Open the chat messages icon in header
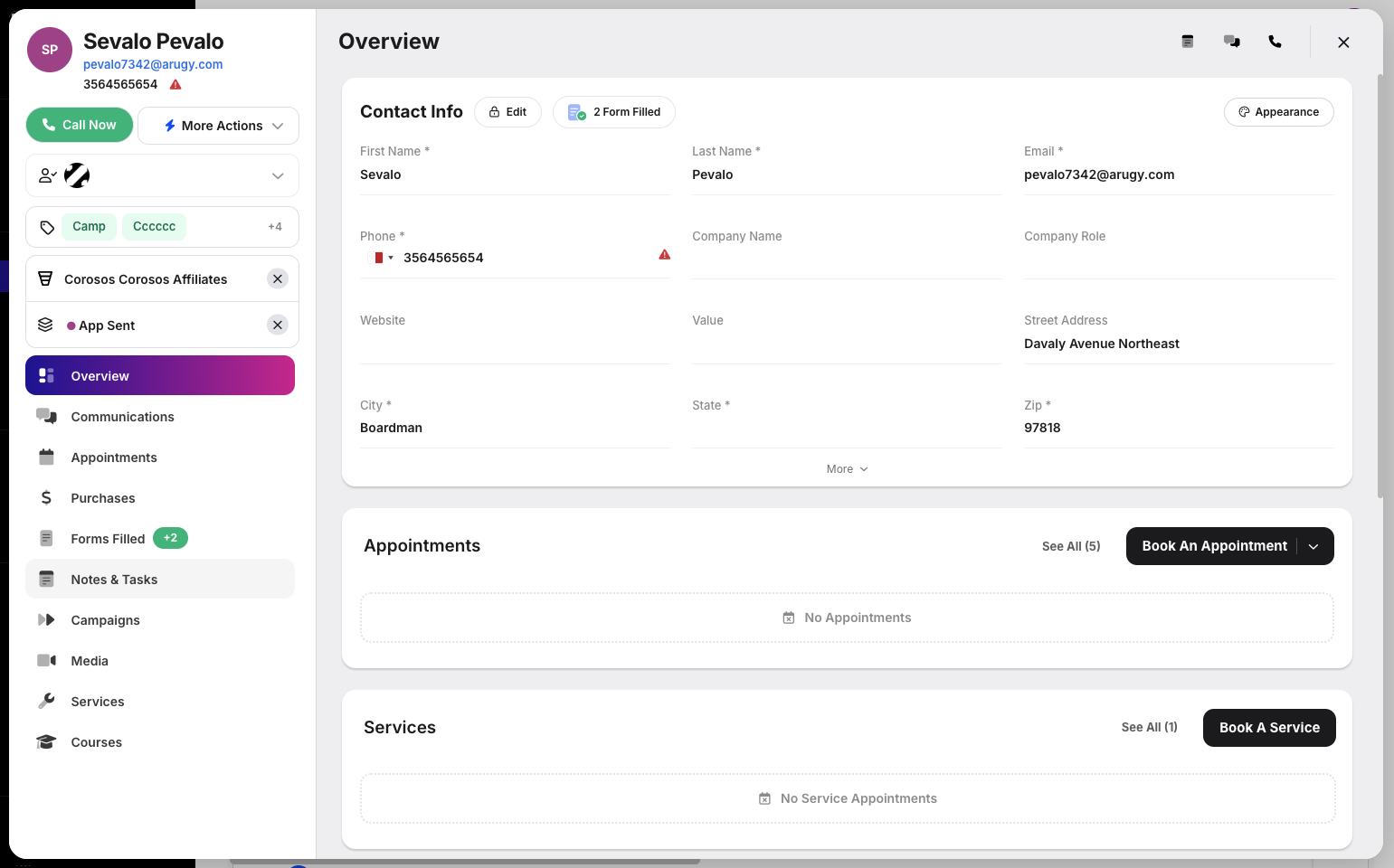1394x868 pixels. [x=1232, y=42]
